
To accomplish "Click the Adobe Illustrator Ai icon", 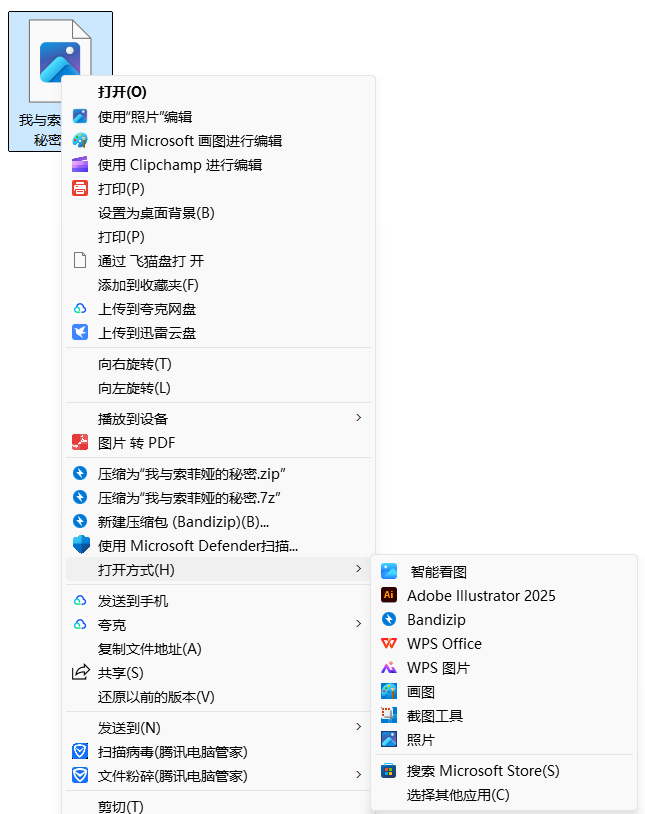I will pyautogui.click(x=389, y=595).
